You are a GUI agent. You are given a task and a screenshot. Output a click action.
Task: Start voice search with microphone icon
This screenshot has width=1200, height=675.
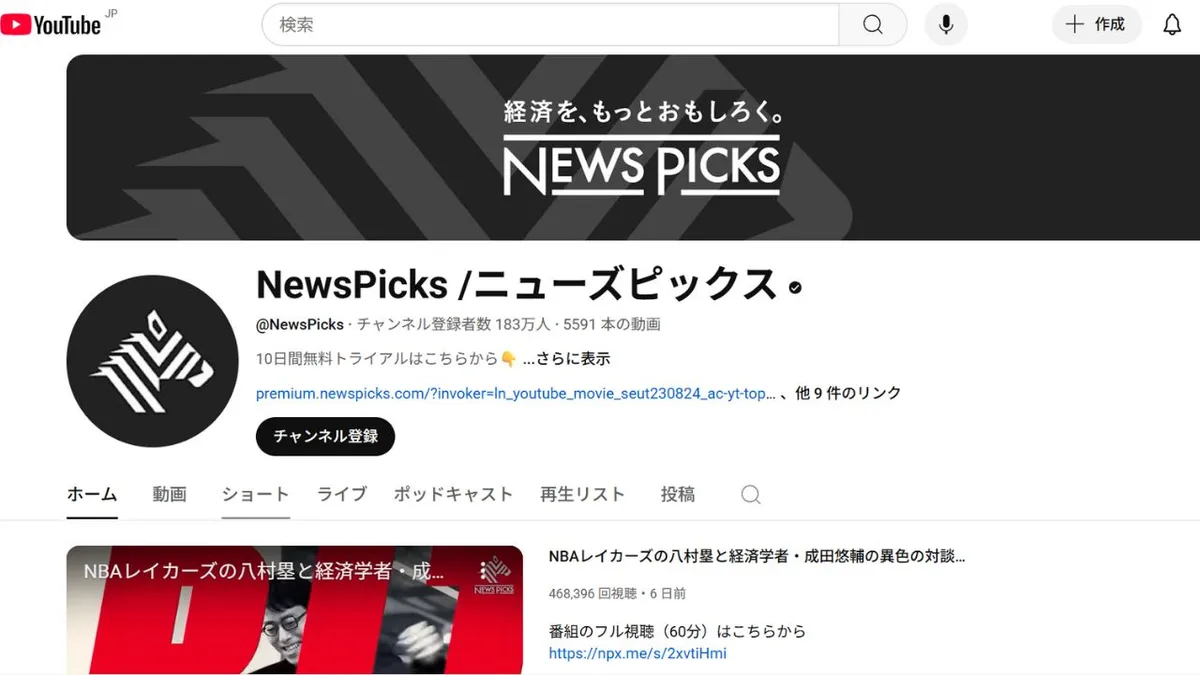[946, 25]
